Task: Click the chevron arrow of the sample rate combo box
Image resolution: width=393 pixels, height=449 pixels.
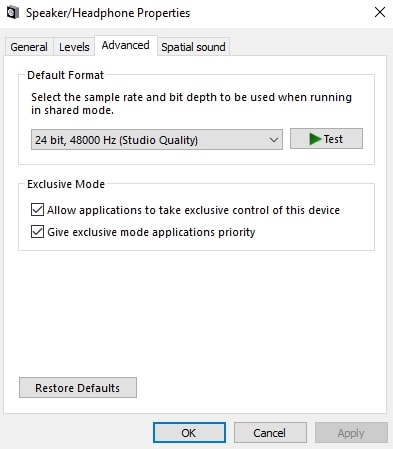Action: [274, 140]
